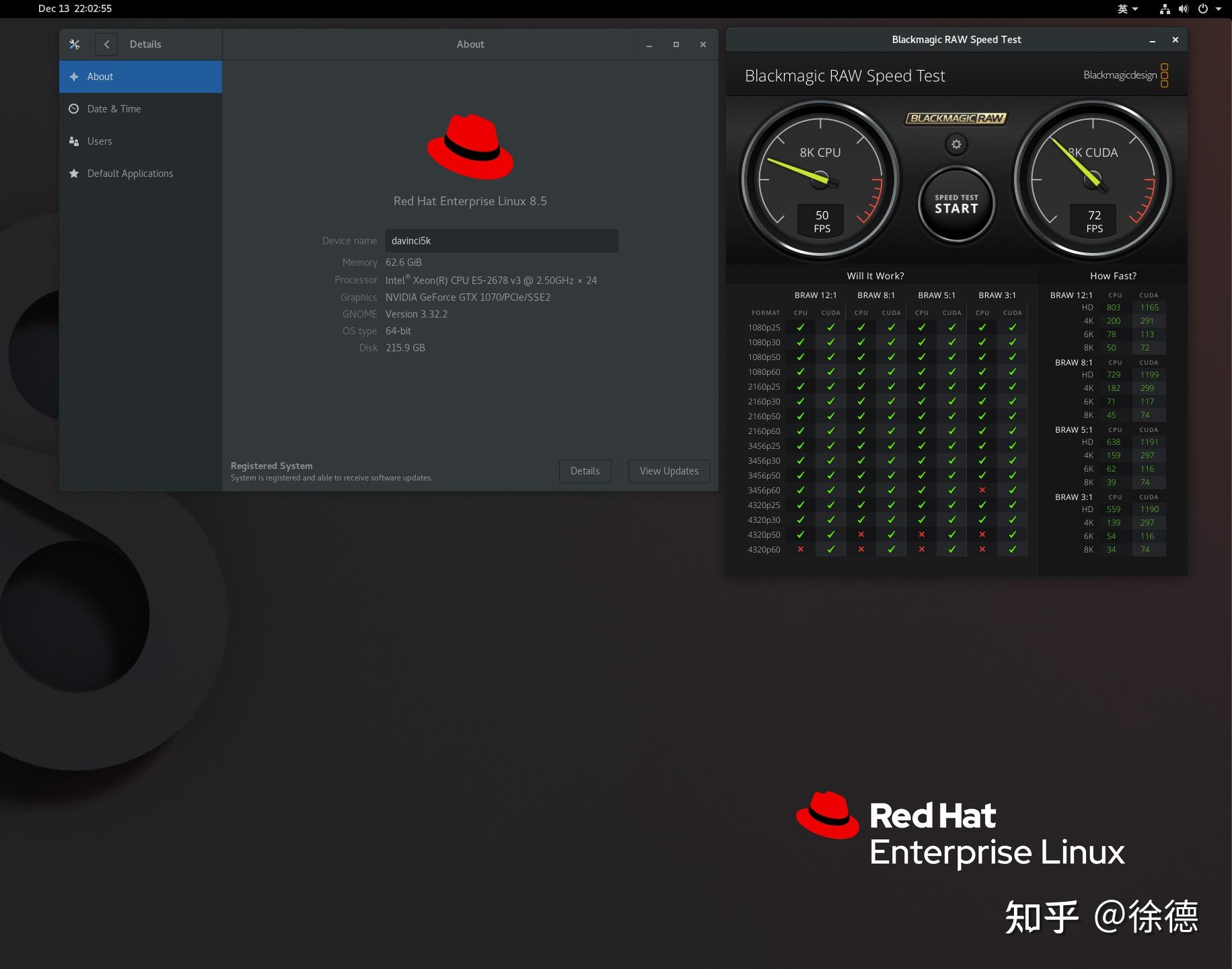Maximize the About window
This screenshot has height=969, width=1232.
click(x=676, y=44)
